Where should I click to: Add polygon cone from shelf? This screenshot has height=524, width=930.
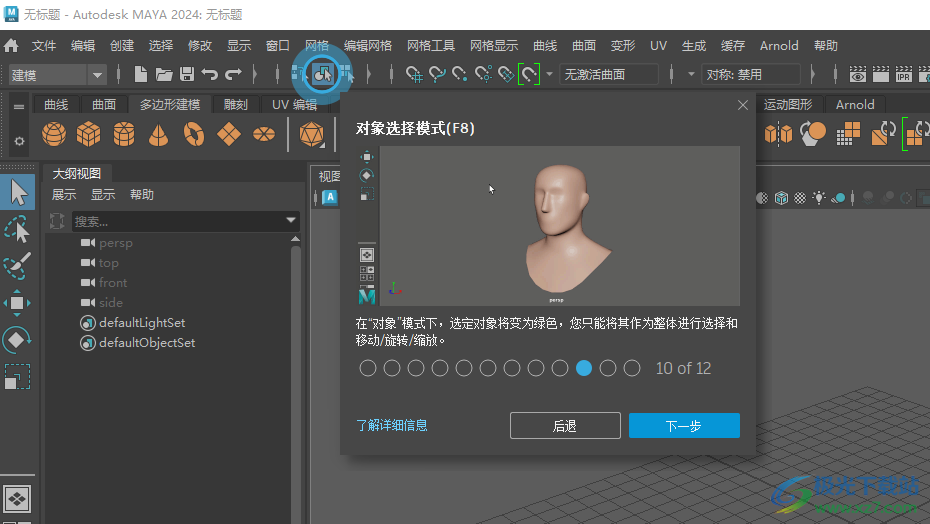[x=158, y=135]
